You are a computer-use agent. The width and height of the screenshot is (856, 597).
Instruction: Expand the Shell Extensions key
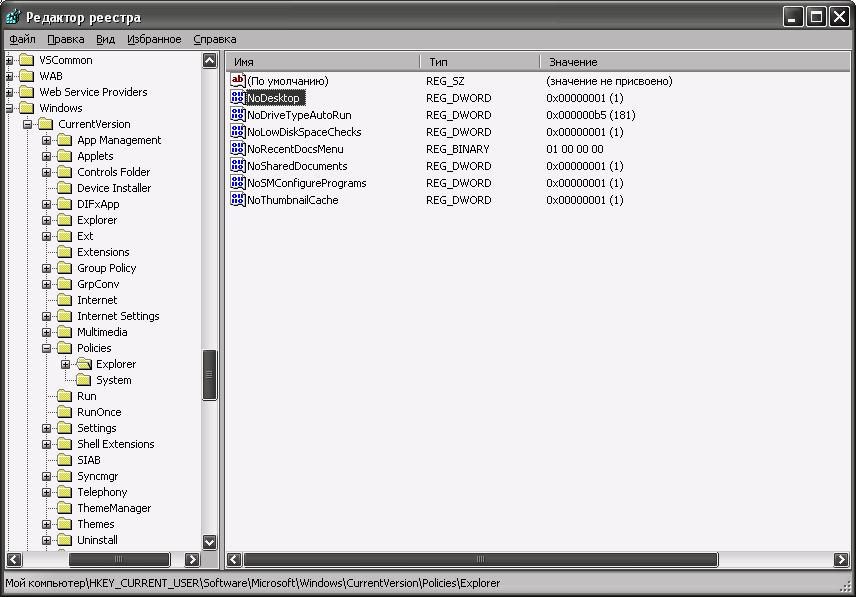46,444
